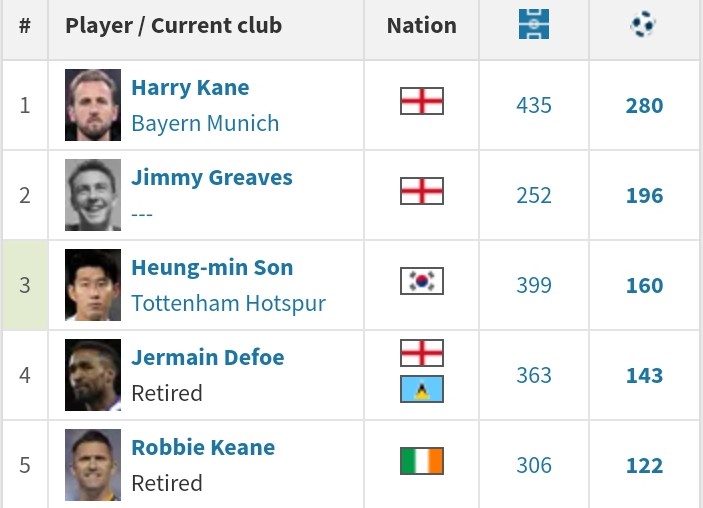The height and width of the screenshot is (508, 703).
Task: Click Harry Kane's portrait thumbnail
Action: pyautogui.click(x=93, y=105)
